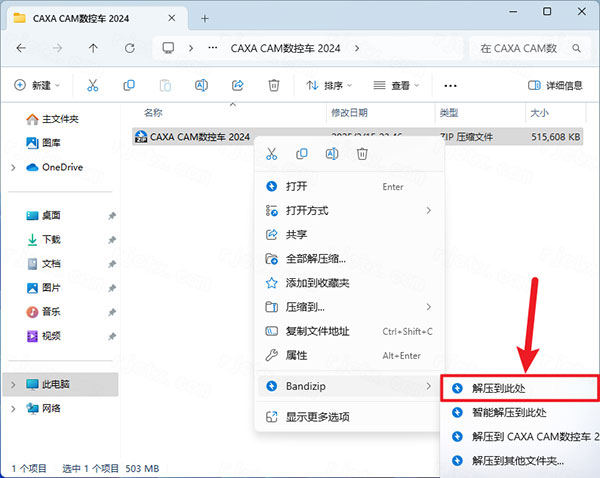Close the CAXA CAM数控车 2024 tab
Image resolution: width=600 pixels, height=478 pixels.
click(x=172, y=18)
